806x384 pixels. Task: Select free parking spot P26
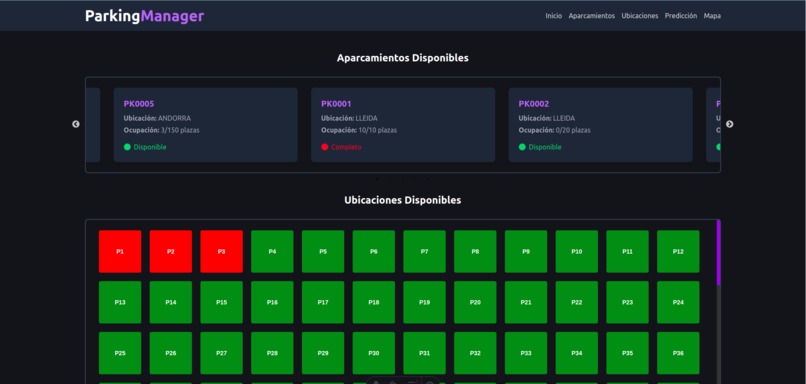pyautogui.click(x=171, y=353)
